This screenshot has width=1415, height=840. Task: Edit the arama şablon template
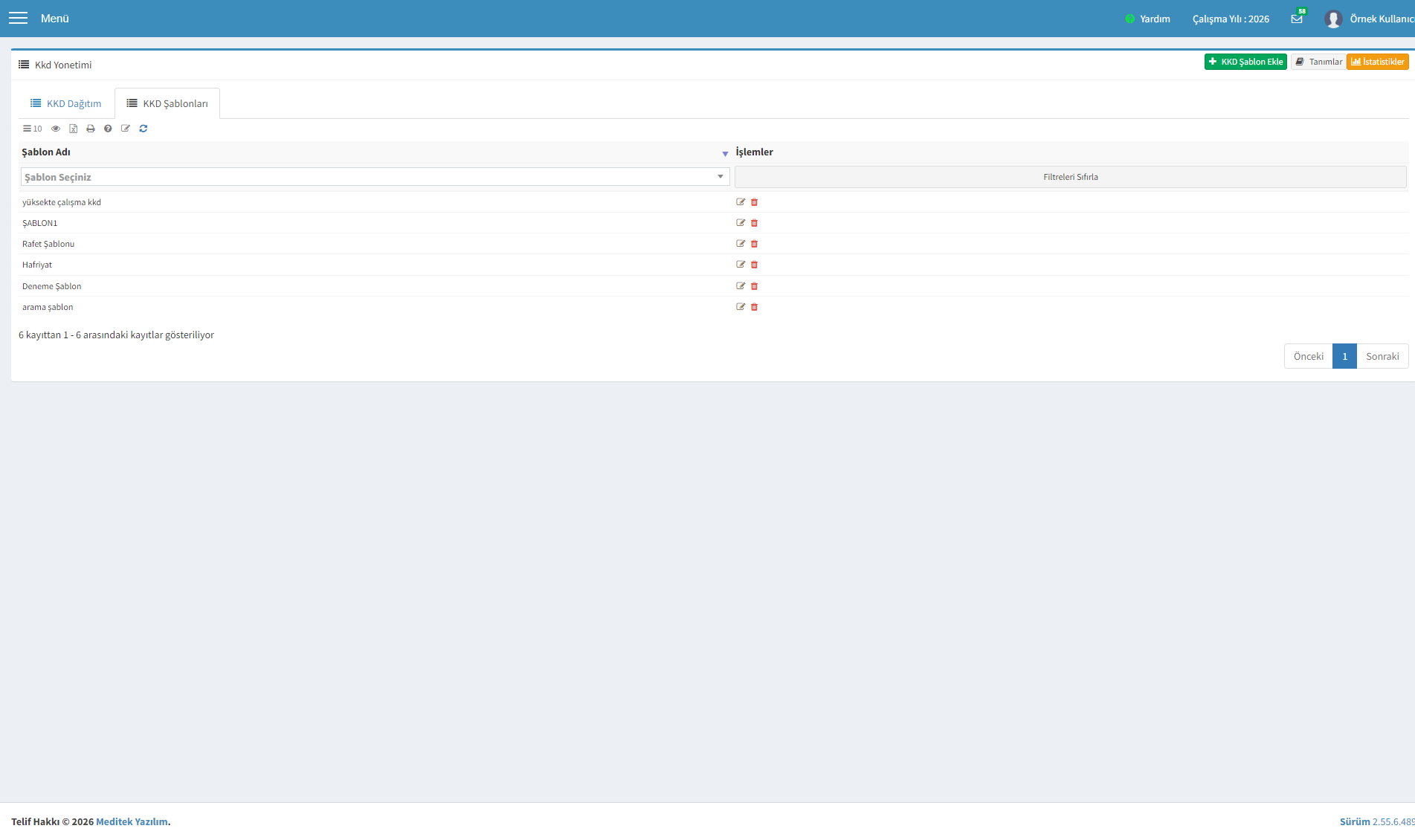click(x=741, y=307)
